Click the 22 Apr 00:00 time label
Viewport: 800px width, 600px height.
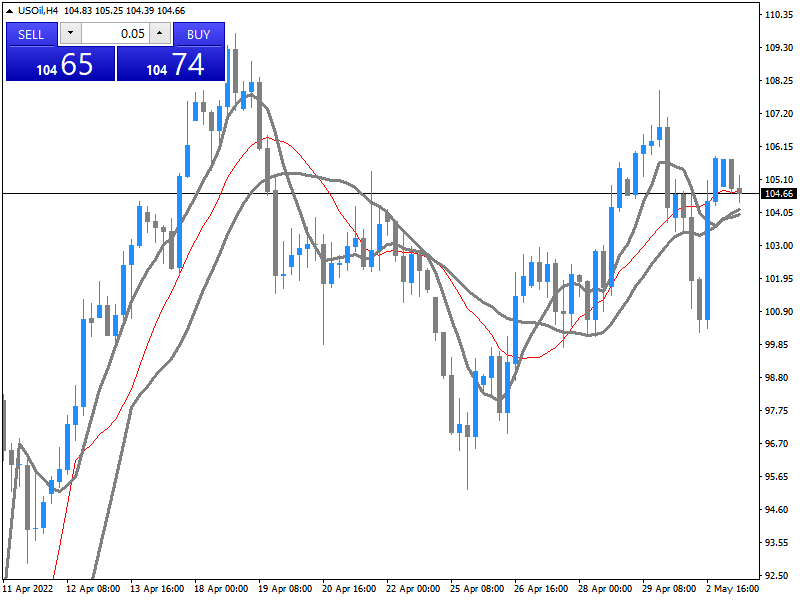pos(411,589)
